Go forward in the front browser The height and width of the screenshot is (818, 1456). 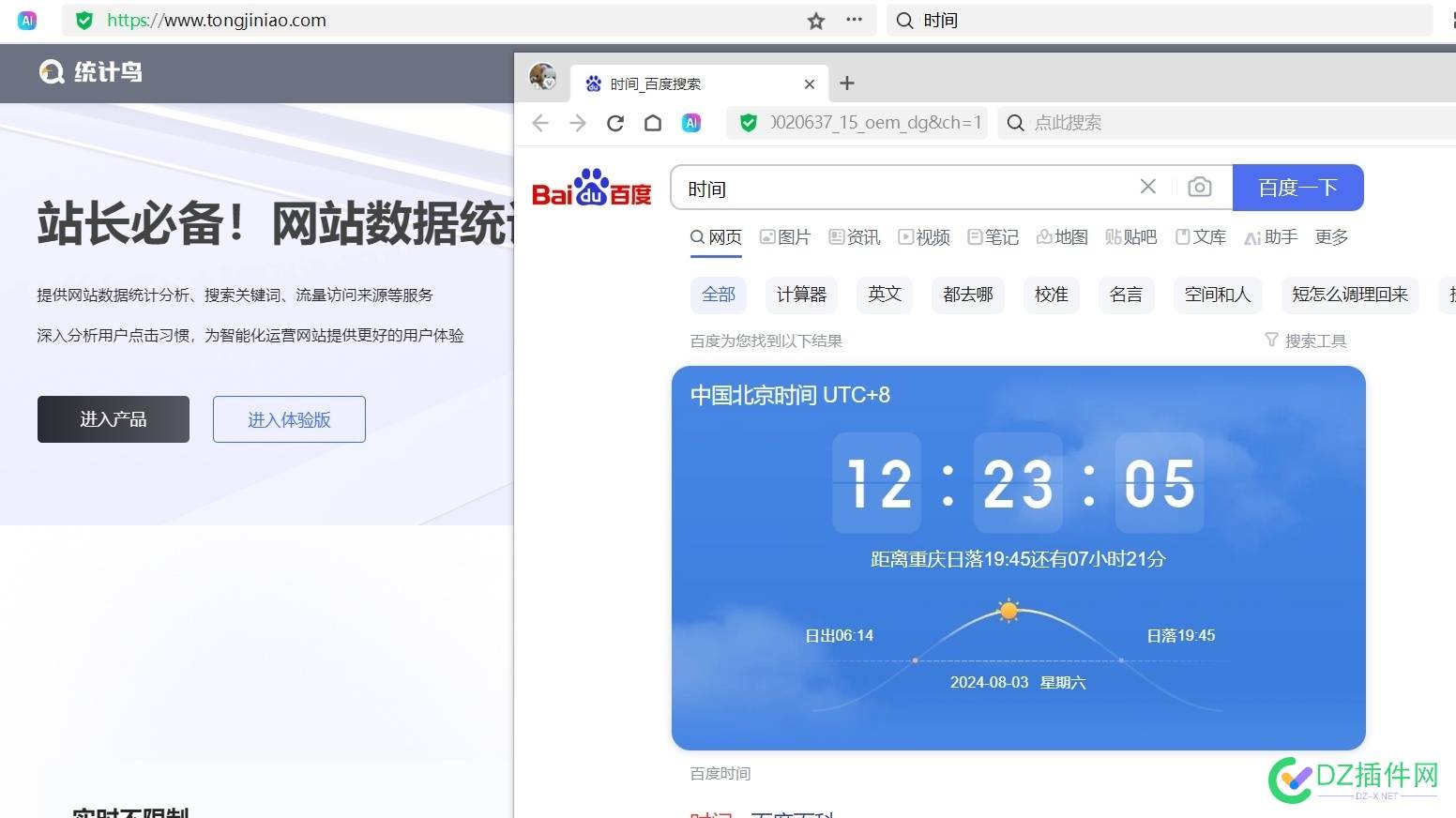pos(578,123)
